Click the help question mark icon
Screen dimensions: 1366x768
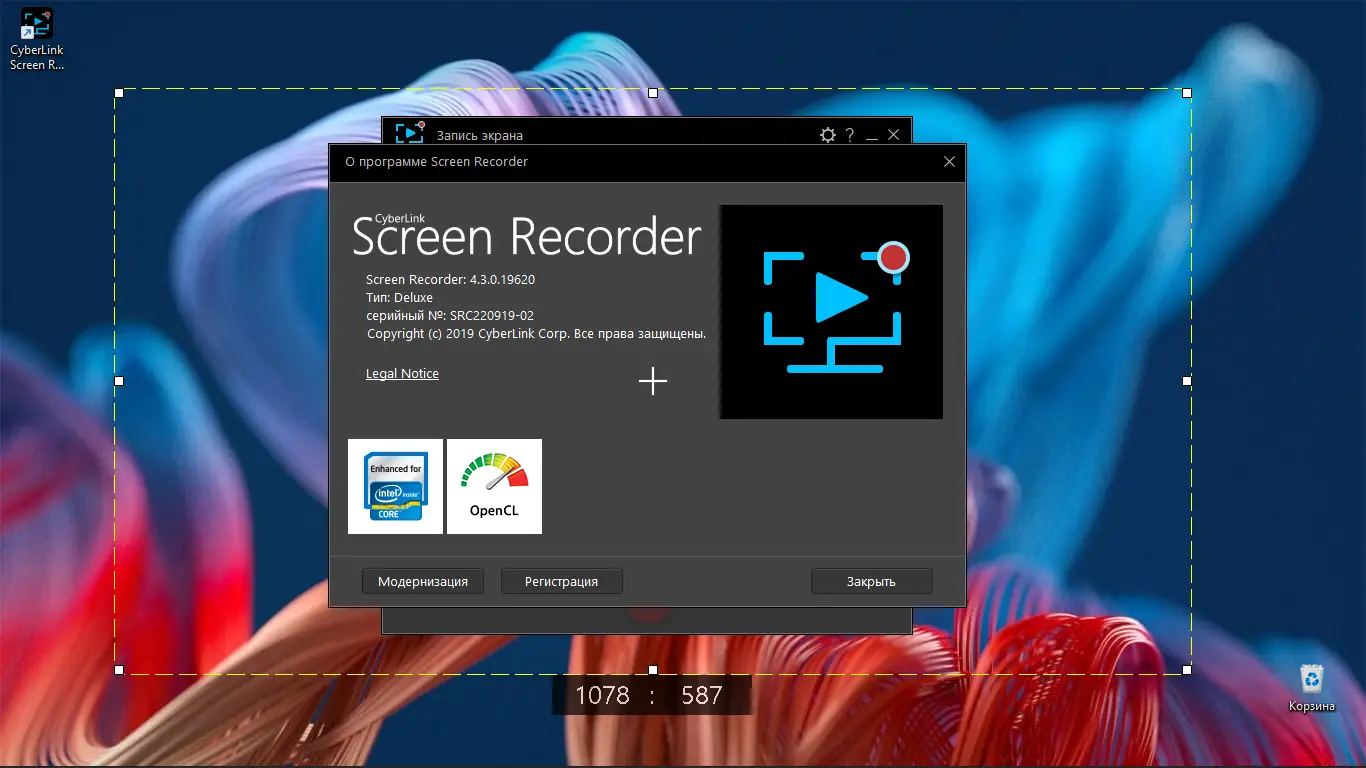click(x=850, y=135)
